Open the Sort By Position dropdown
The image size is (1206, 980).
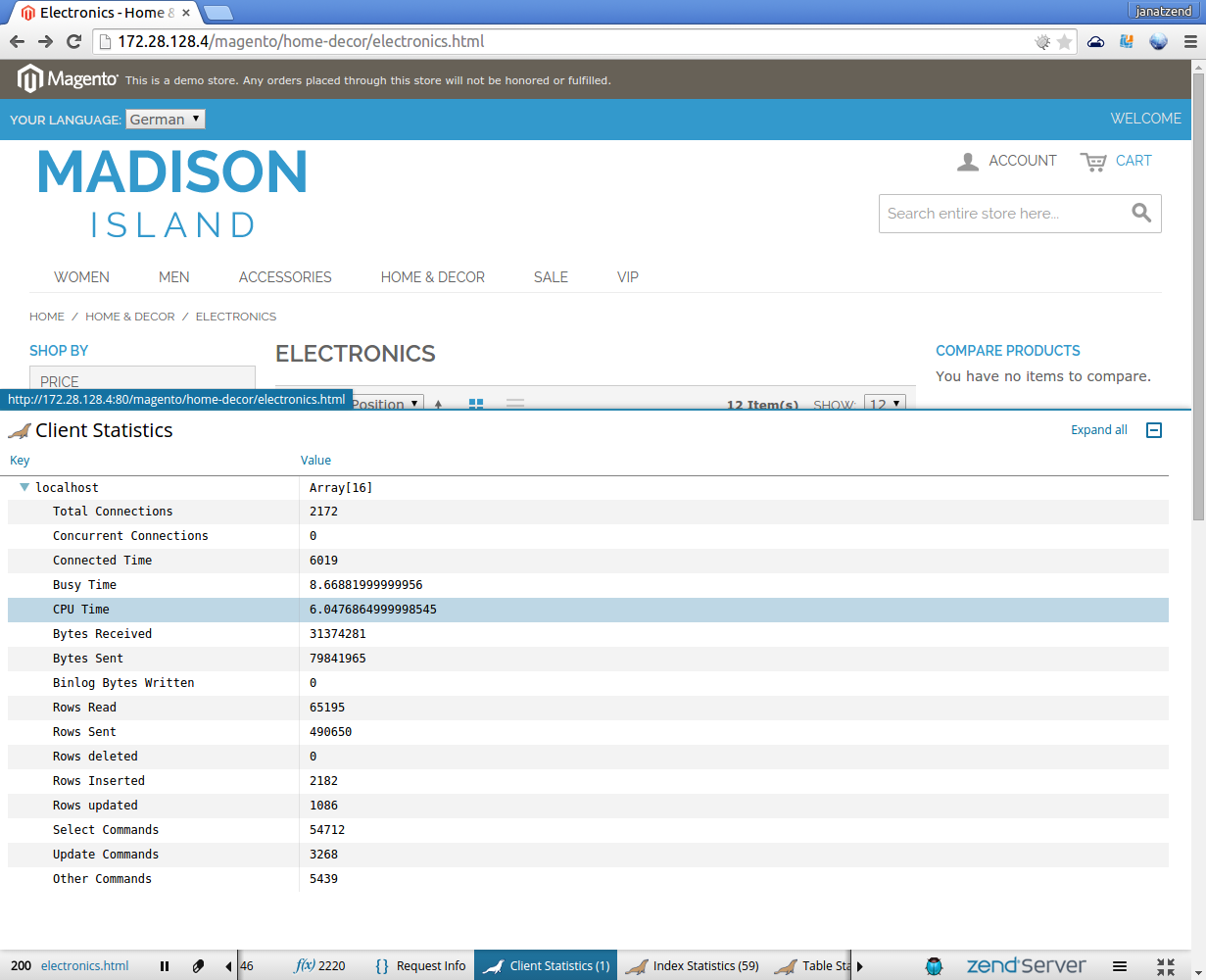pyautogui.click(x=387, y=404)
